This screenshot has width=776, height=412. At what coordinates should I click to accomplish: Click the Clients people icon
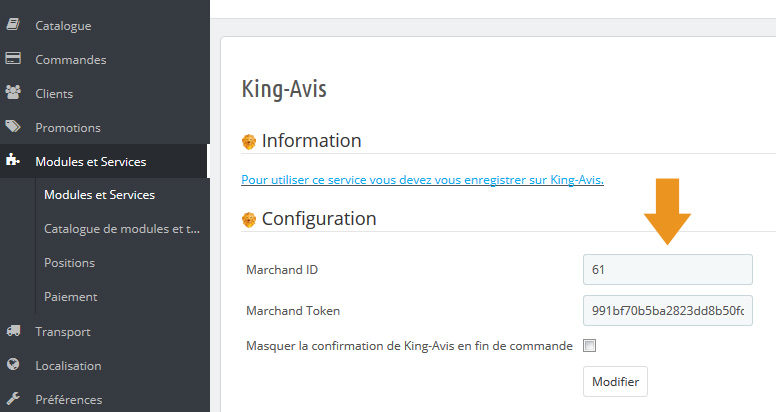pyautogui.click(x=13, y=92)
